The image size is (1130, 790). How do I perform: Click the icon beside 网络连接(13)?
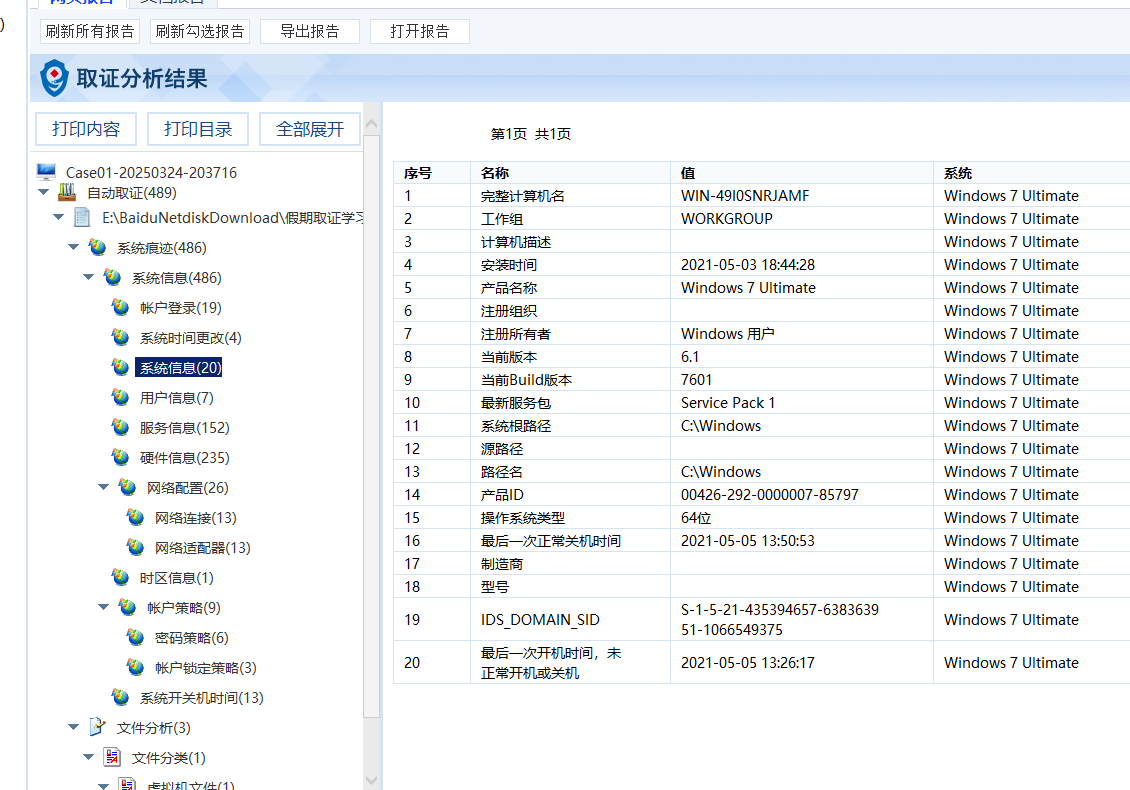tap(135, 518)
